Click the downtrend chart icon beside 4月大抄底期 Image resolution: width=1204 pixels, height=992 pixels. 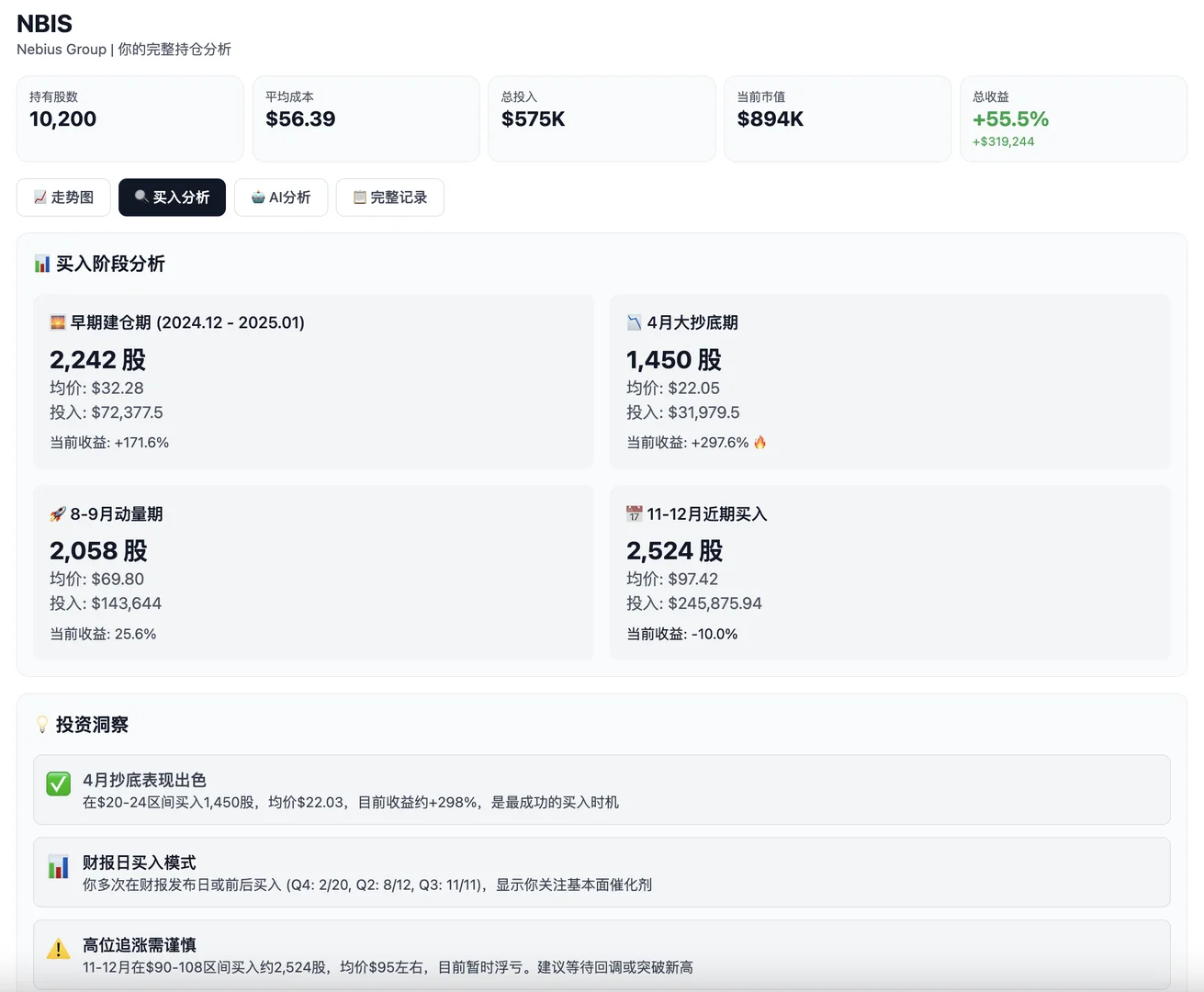tap(635, 322)
